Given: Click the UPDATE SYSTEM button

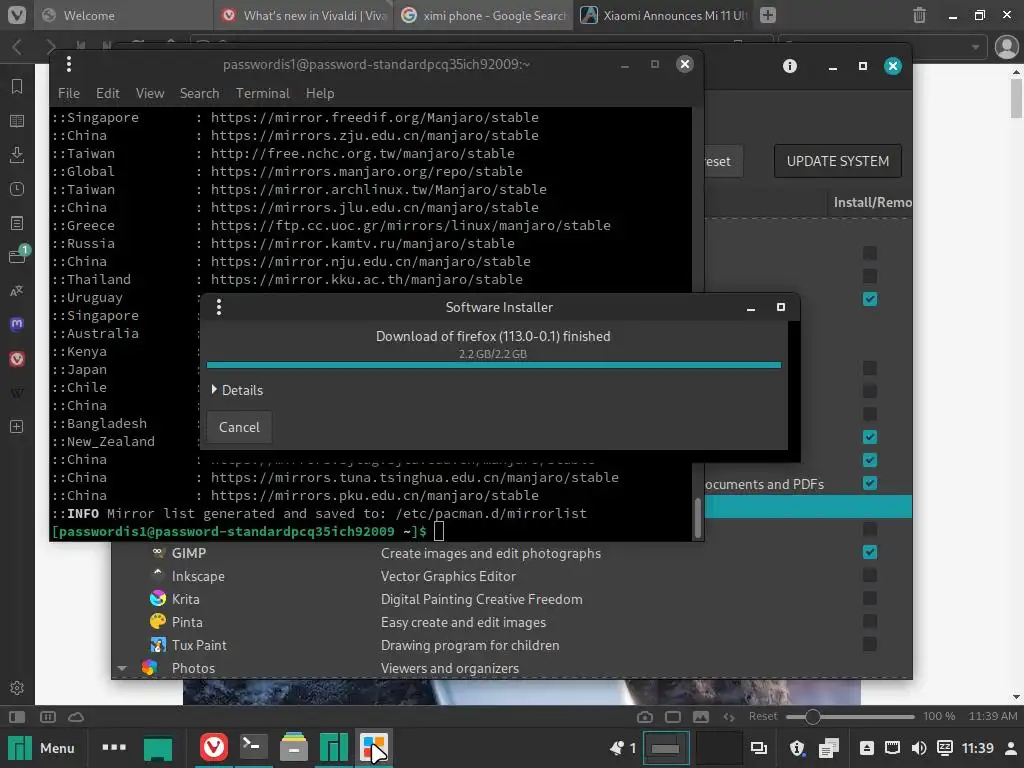Looking at the screenshot, I should pos(837,161).
